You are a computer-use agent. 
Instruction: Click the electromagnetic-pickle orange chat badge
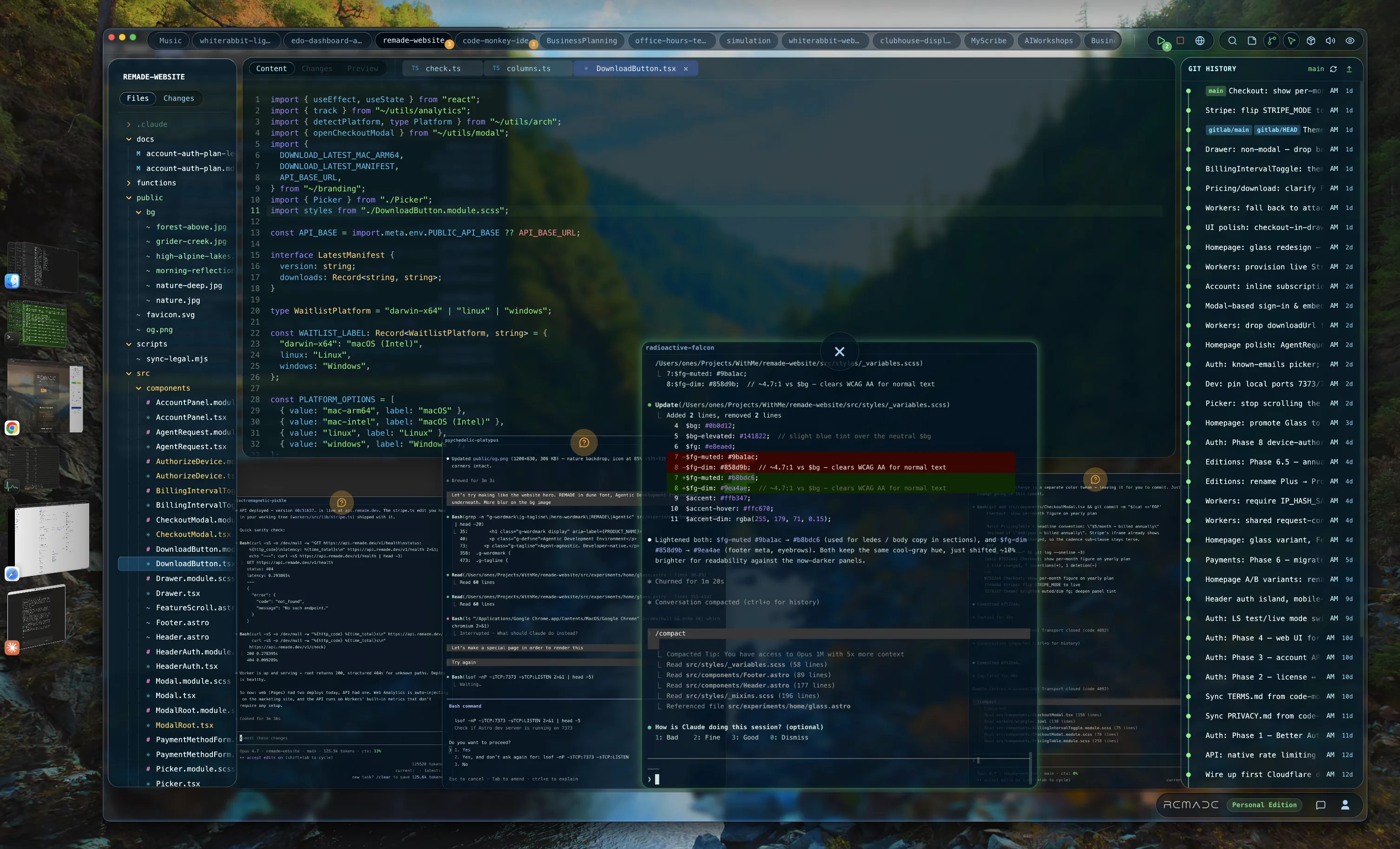point(342,503)
